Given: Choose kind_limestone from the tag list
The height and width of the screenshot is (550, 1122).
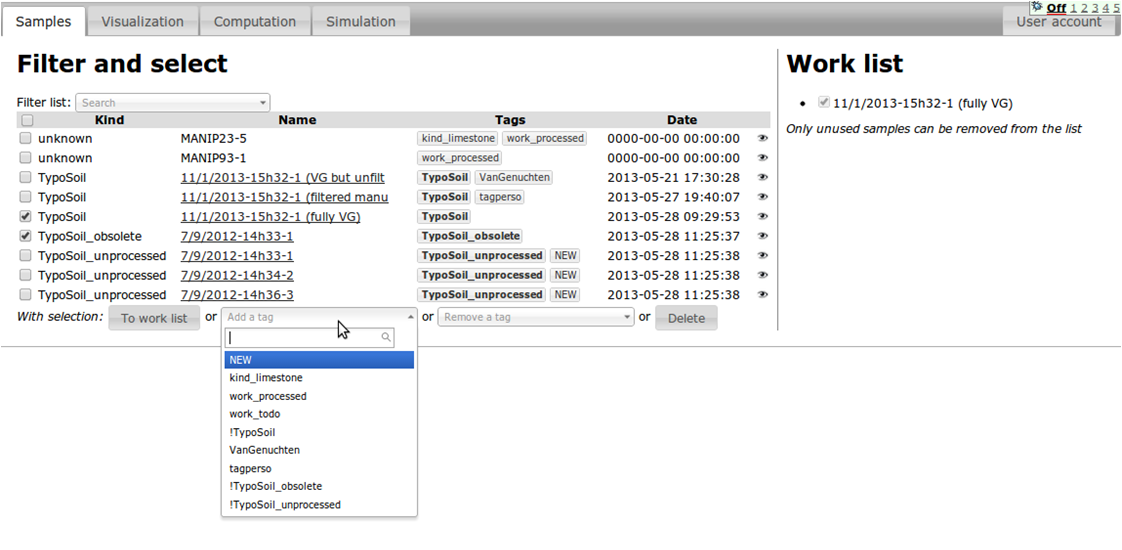Looking at the screenshot, I should pos(319,378).
